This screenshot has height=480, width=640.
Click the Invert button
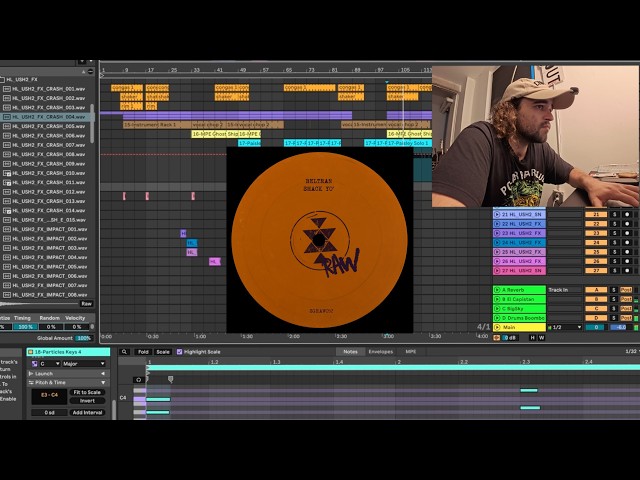click(x=87, y=401)
